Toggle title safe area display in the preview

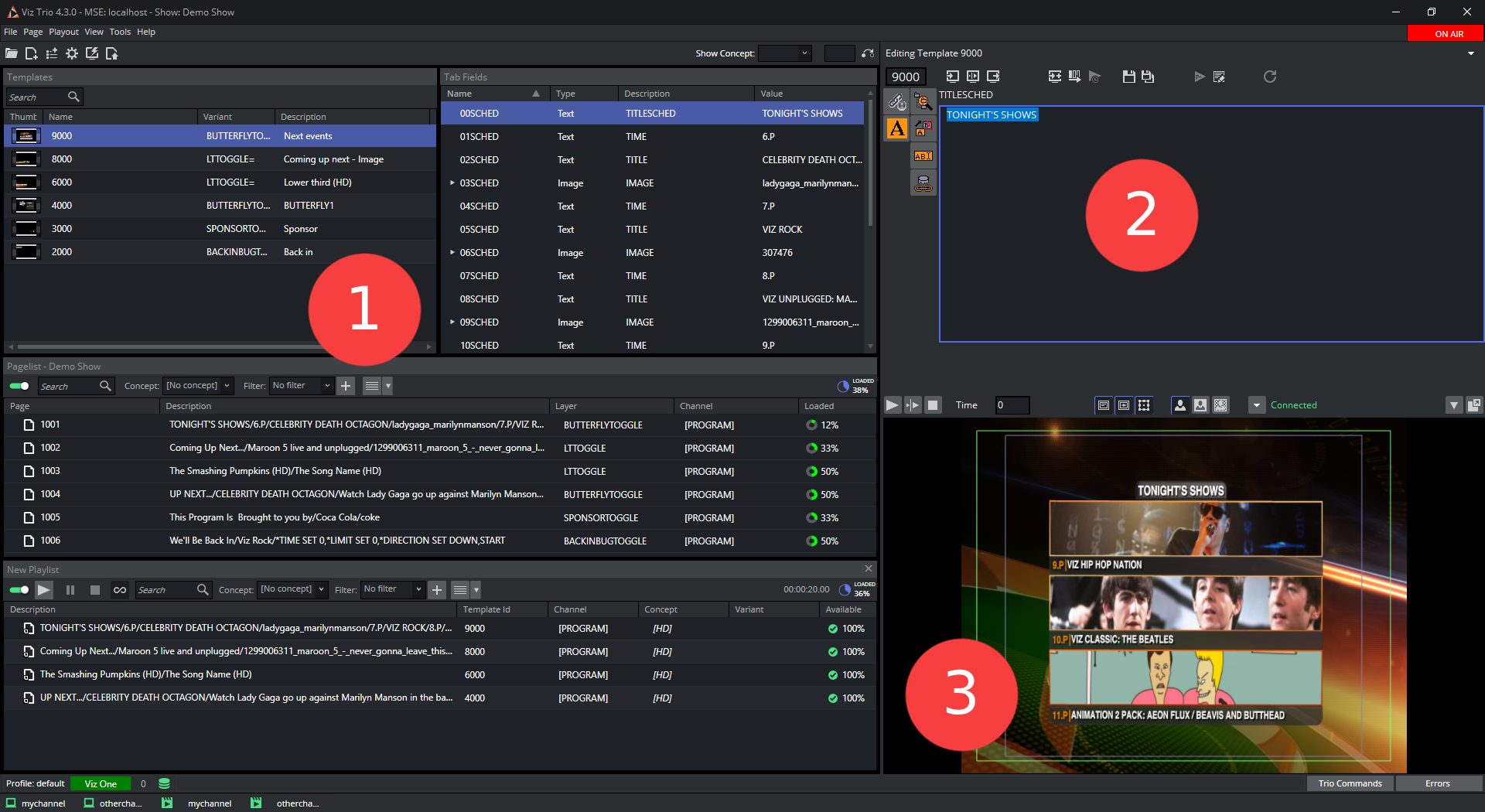click(1104, 405)
